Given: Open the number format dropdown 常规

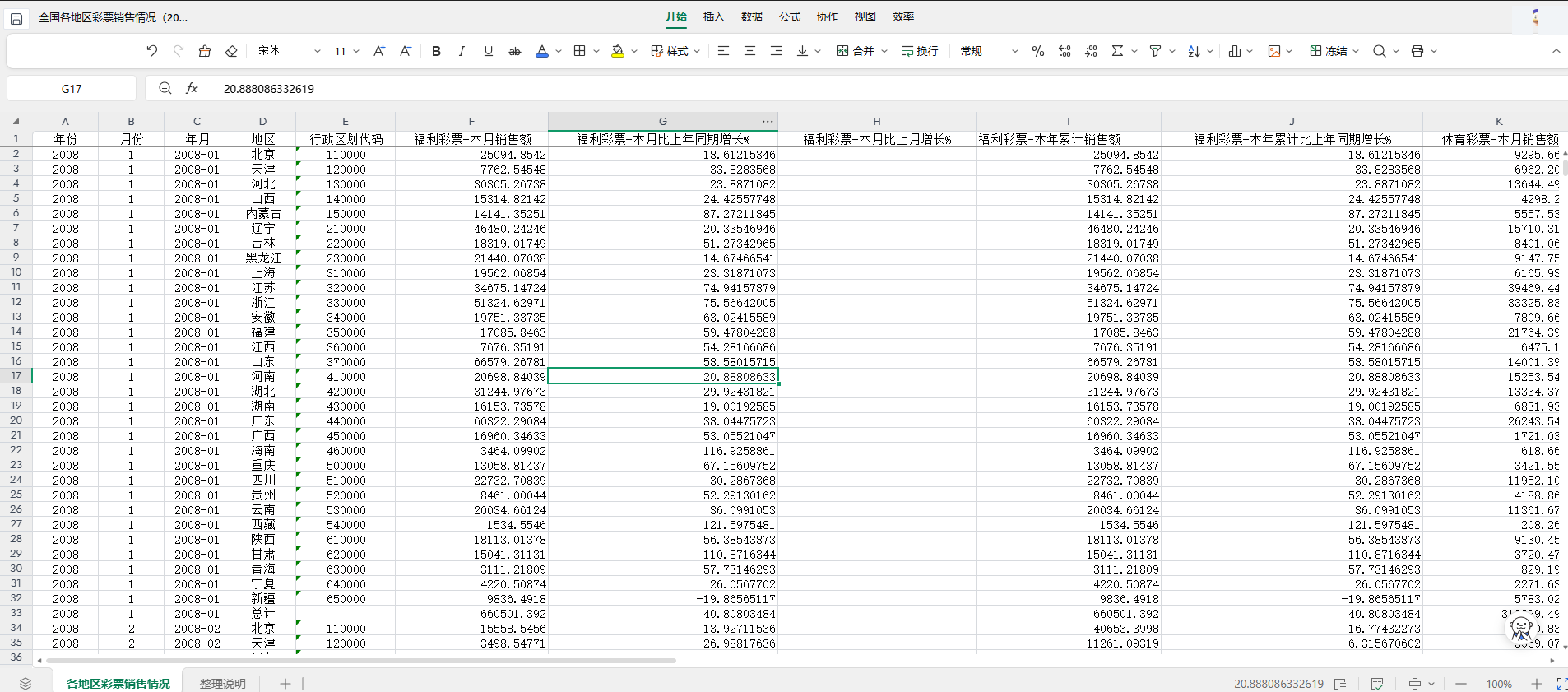Looking at the screenshot, I should point(989,51).
